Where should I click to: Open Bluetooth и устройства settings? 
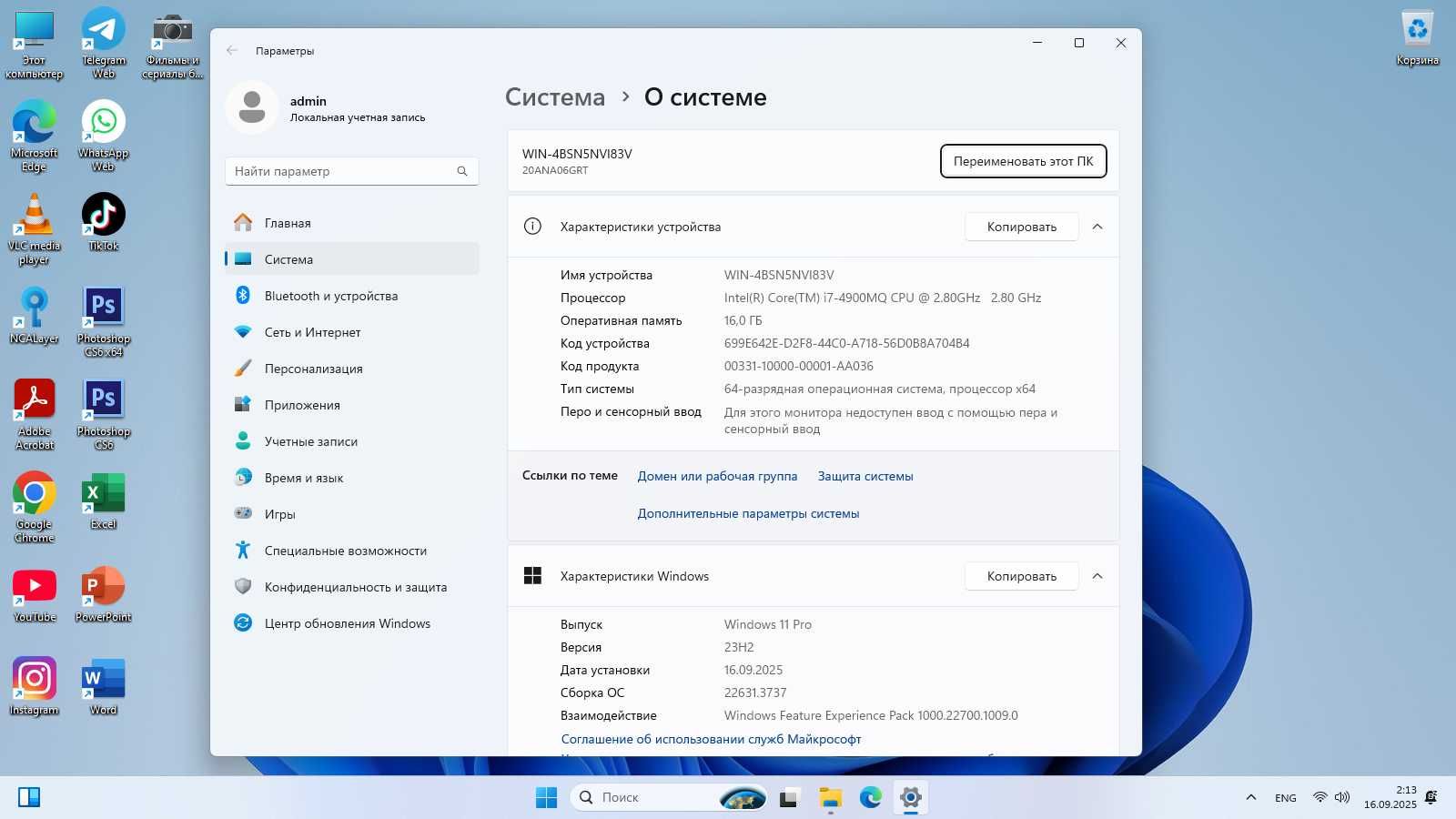pyautogui.click(x=351, y=296)
